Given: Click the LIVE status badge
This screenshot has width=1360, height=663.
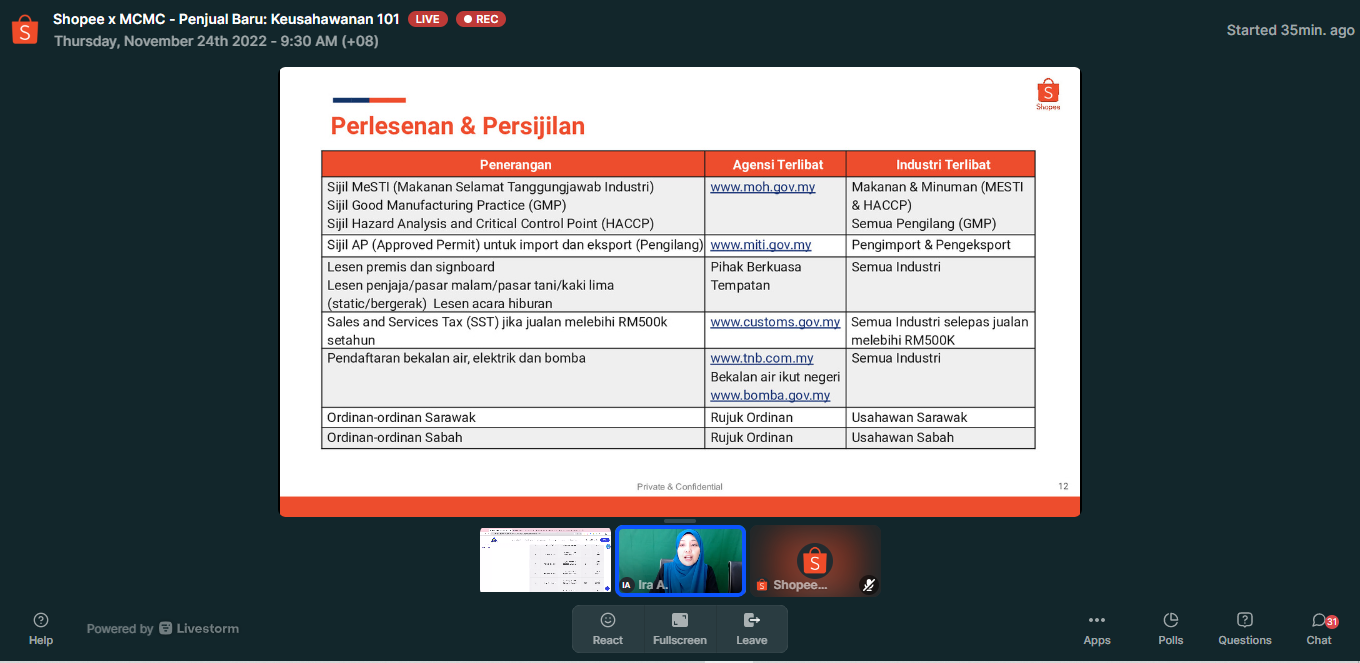Looking at the screenshot, I should click(428, 19).
